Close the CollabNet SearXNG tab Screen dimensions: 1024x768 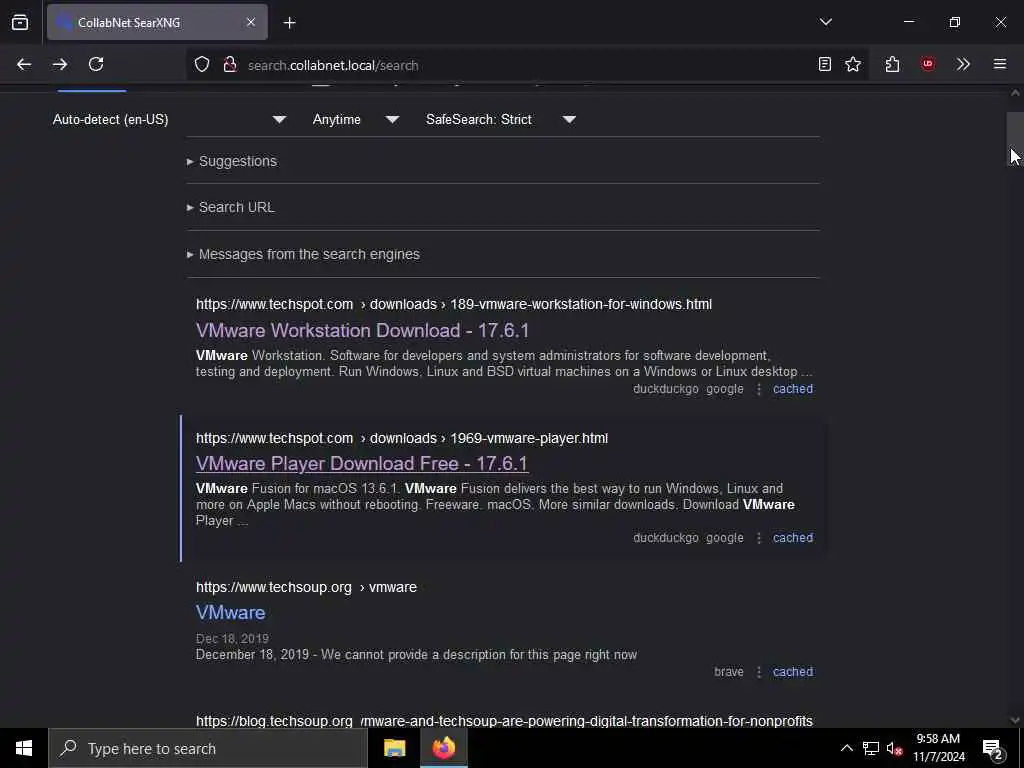tap(251, 22)
